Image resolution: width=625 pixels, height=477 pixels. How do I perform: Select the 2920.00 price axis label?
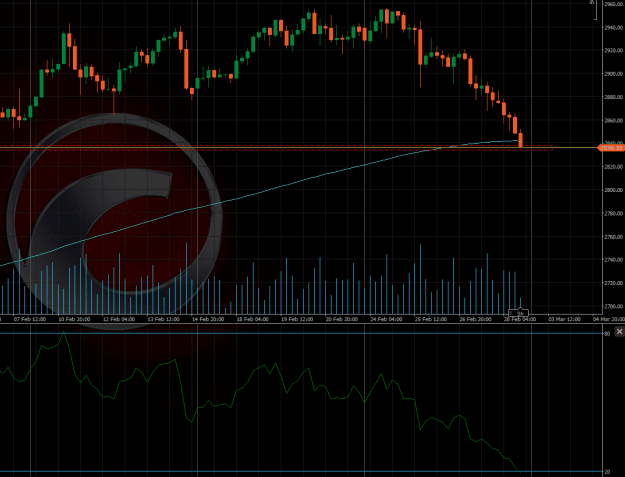[613, 51]
